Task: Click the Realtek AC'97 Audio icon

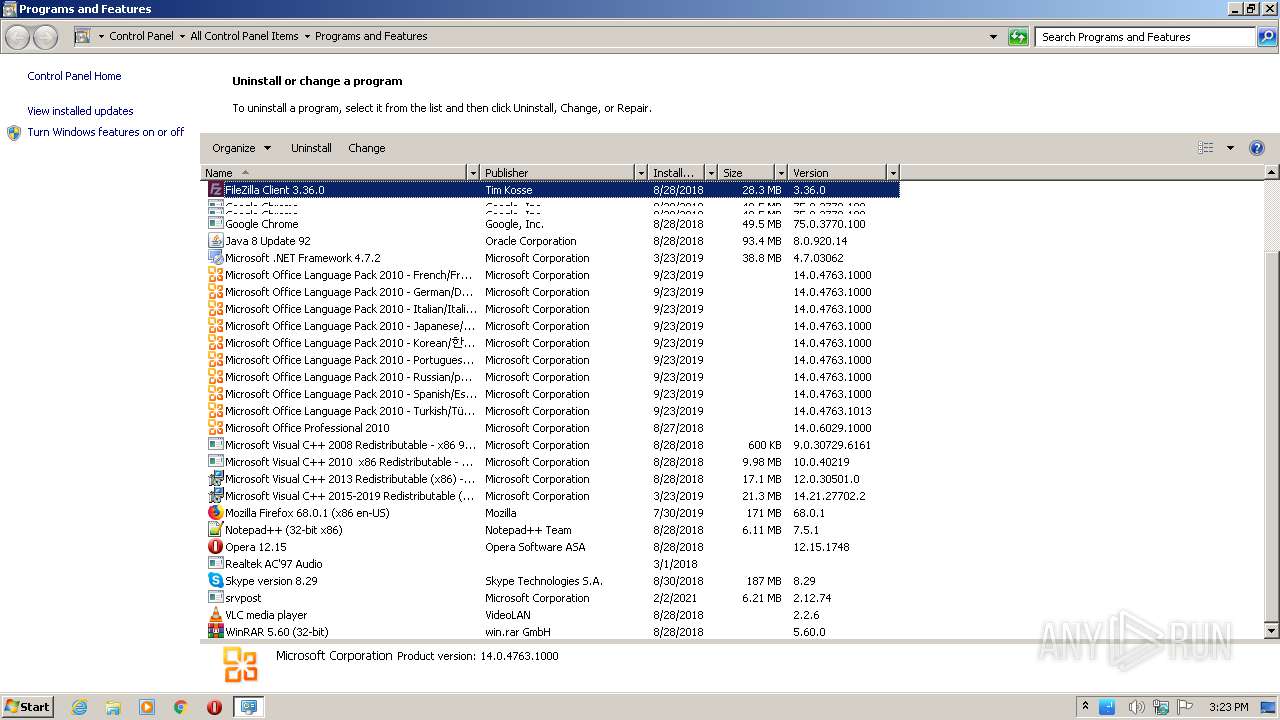Action: tap(215, 564)
